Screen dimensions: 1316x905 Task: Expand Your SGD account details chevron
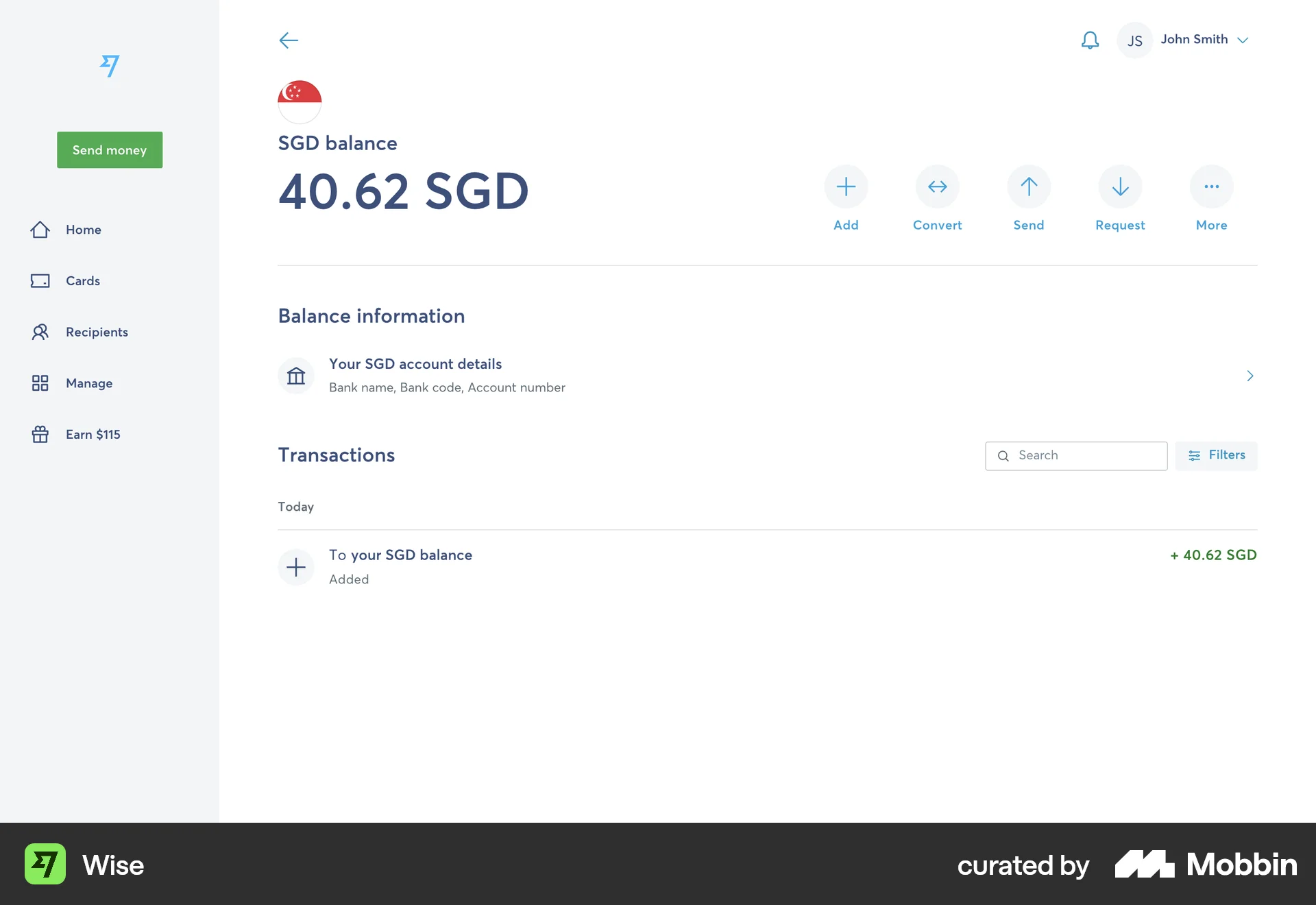(x=1250, y=376)
